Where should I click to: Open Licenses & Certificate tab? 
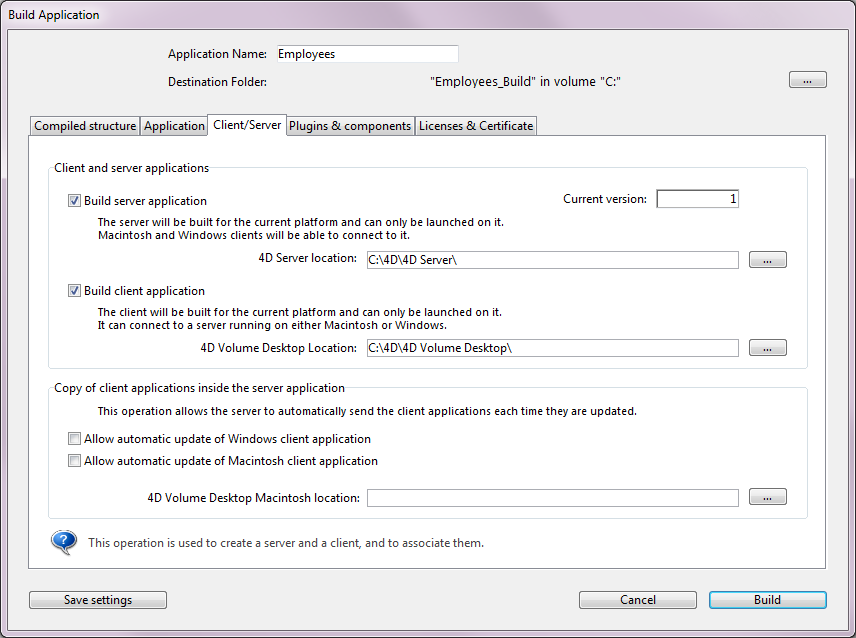pos(476,126)
